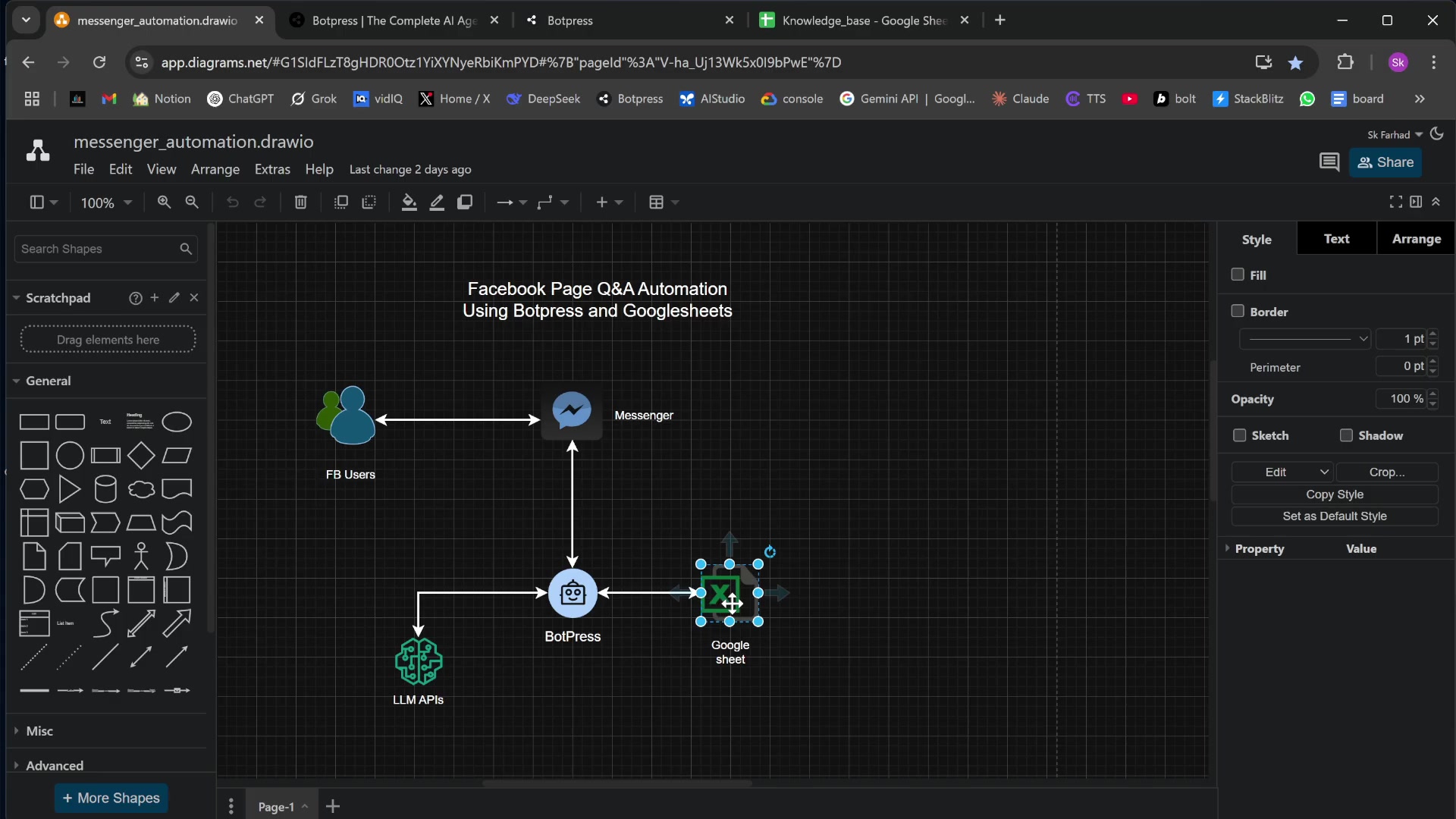Screen dimensions: 1456x819
Task: Select the Actor stick figure shape
Action: (141, 556)
